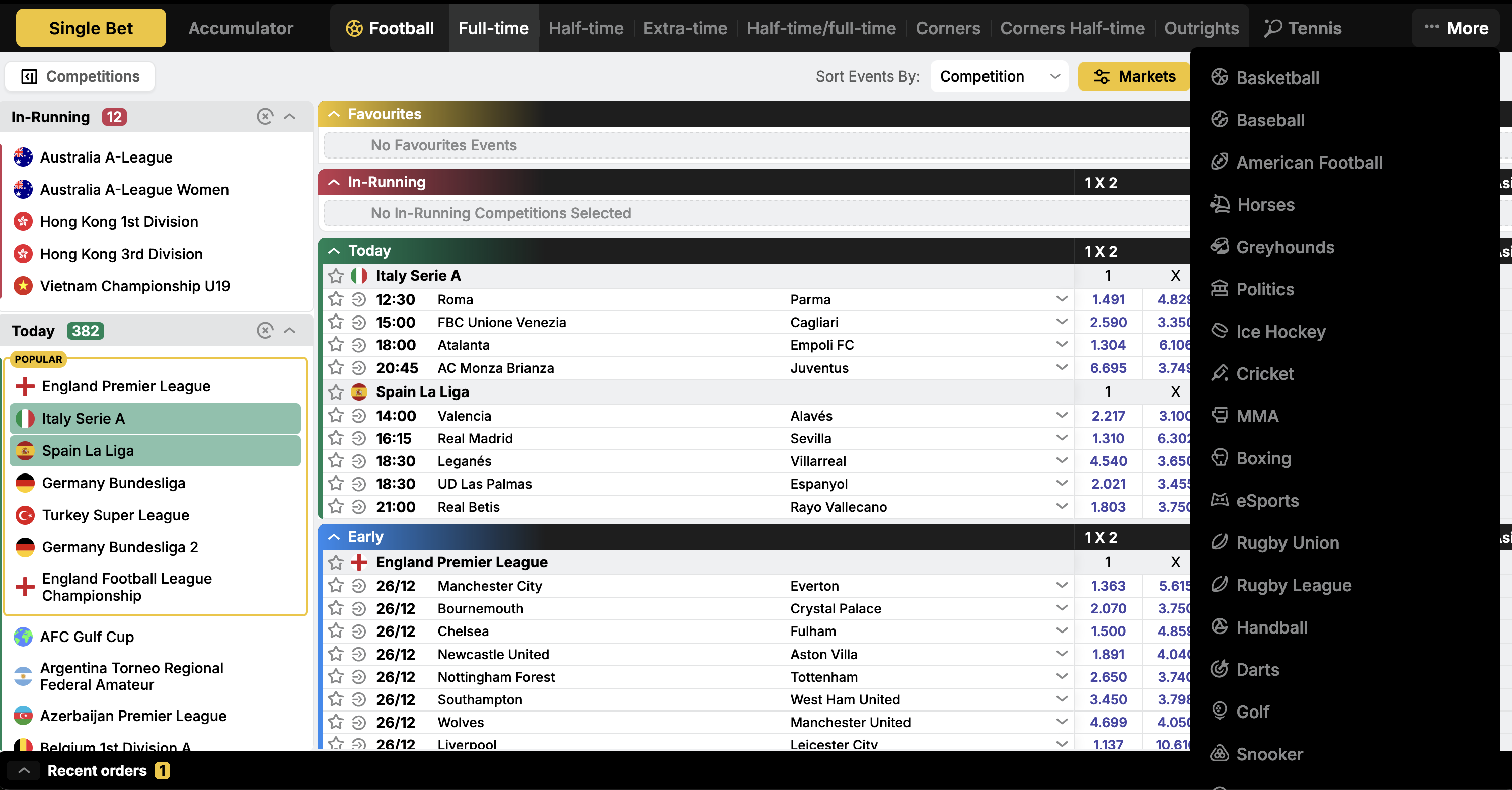Open the Sort Events By Competition dropdown
Viewport: 1512px width, 790px height.
pos(999,76)
